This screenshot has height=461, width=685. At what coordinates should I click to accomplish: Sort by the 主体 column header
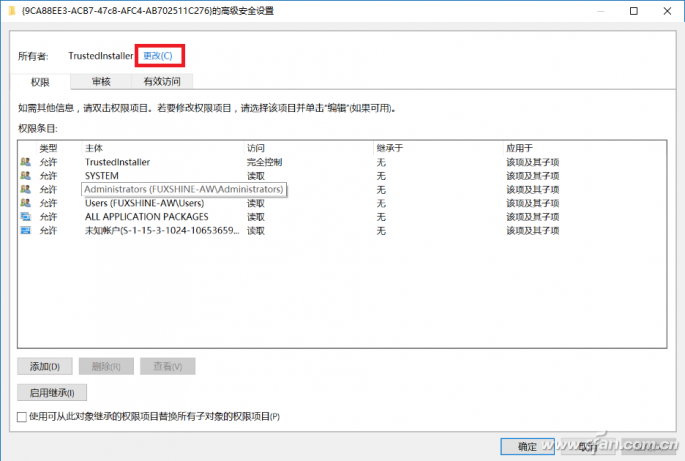(x=94, y=147)
